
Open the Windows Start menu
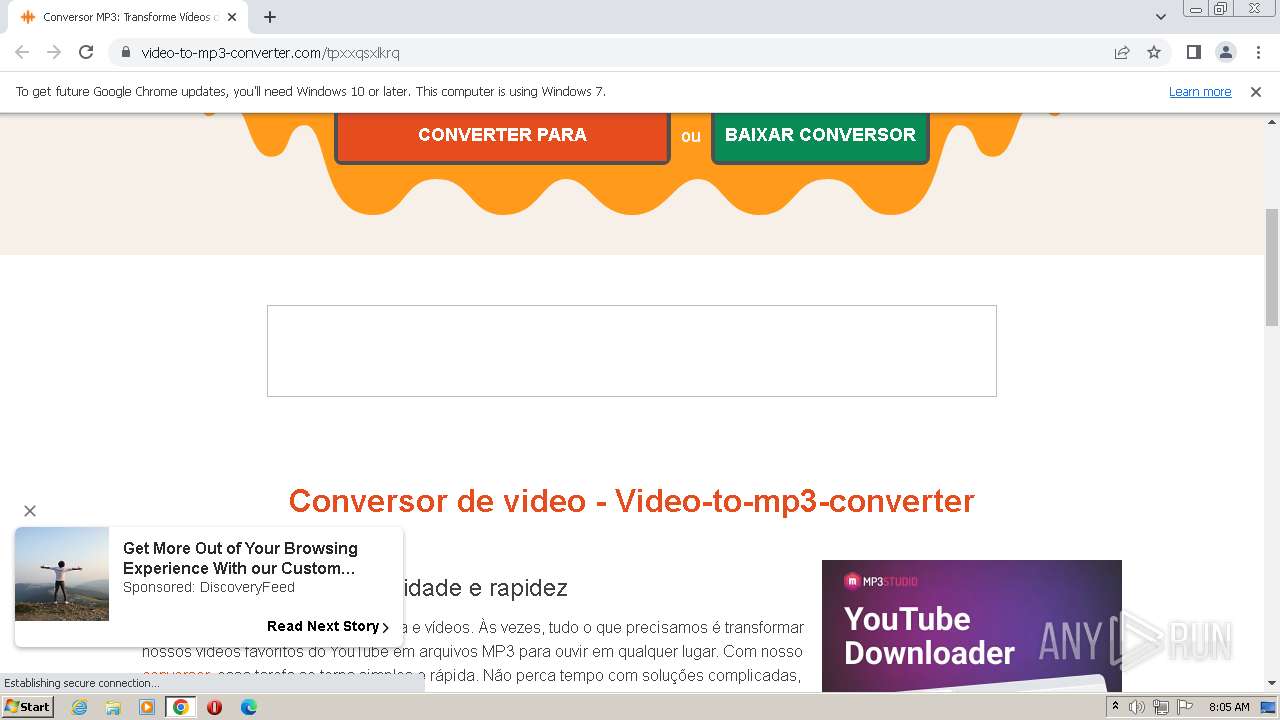(x=28, y=707)
